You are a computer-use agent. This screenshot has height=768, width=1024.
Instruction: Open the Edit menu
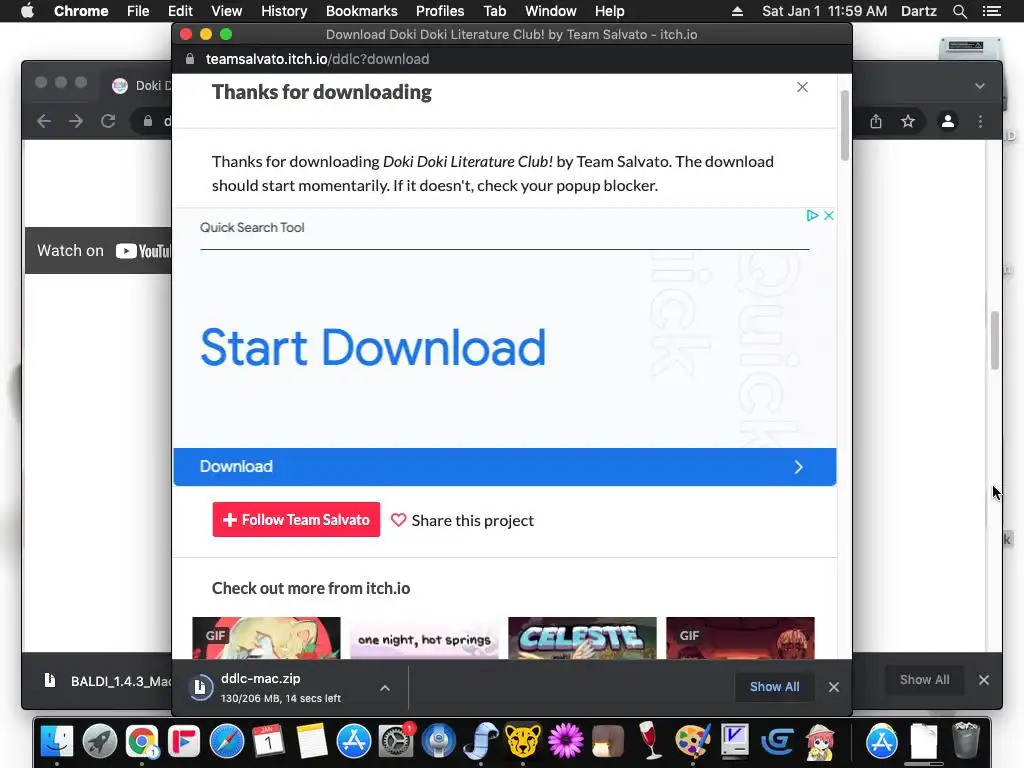point(180,11)
